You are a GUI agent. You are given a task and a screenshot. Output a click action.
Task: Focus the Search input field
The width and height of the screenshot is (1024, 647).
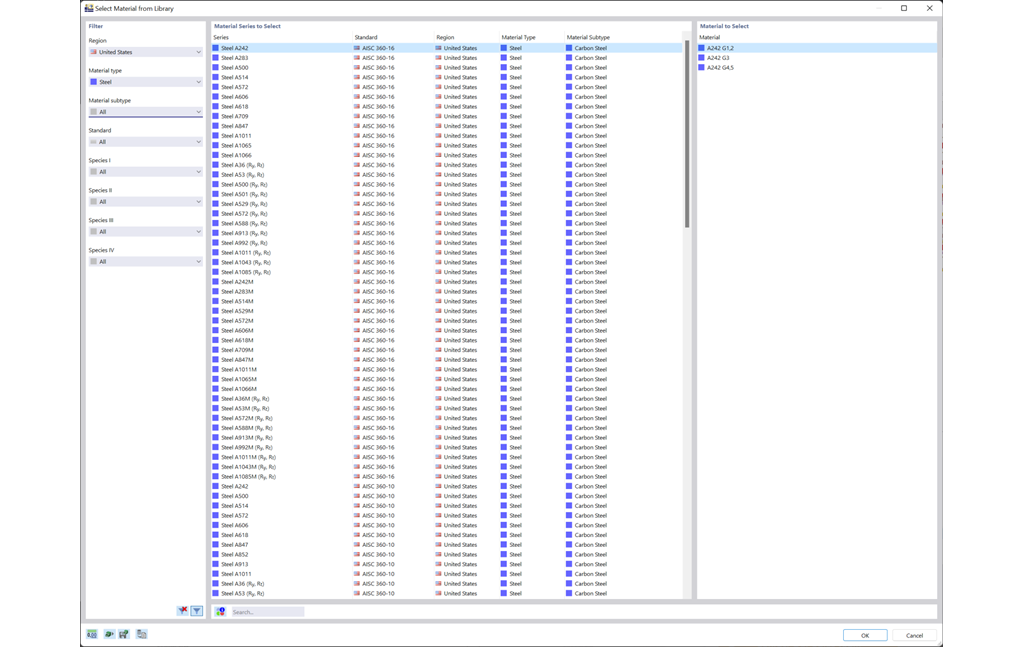pyautogui.click(x=268, y=612)
